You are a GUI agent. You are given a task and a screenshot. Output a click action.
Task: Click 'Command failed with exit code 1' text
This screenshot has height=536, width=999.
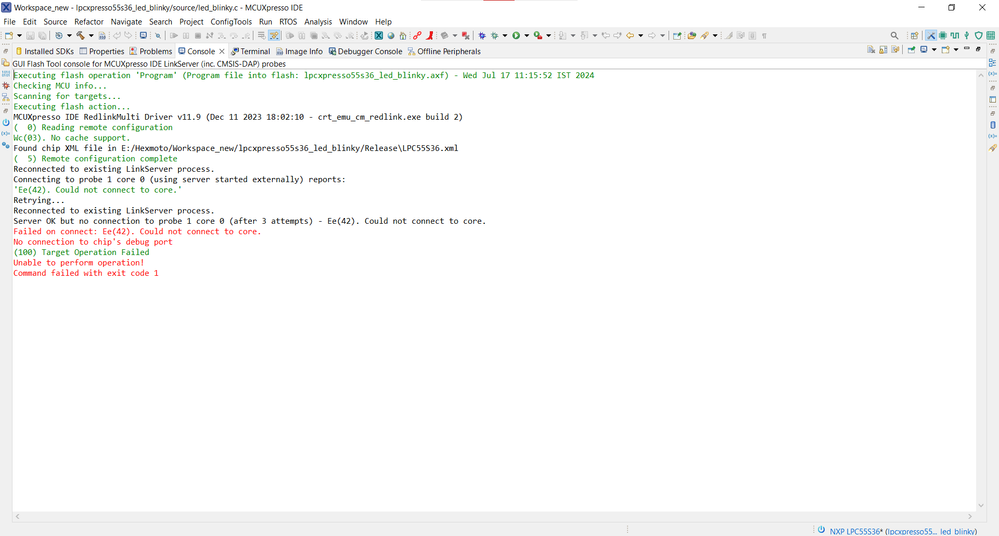click(86, 273)
